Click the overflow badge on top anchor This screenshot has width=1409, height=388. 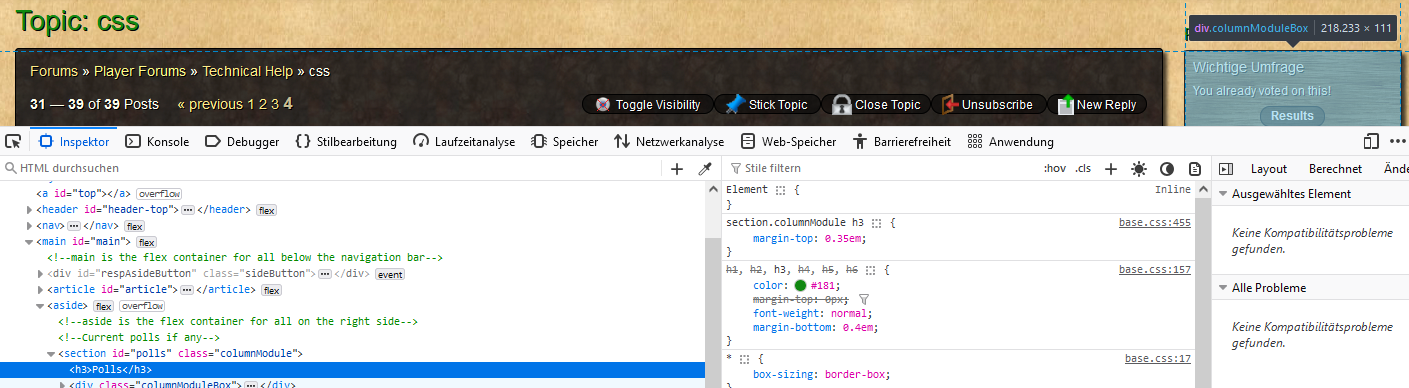pos(159,194)
